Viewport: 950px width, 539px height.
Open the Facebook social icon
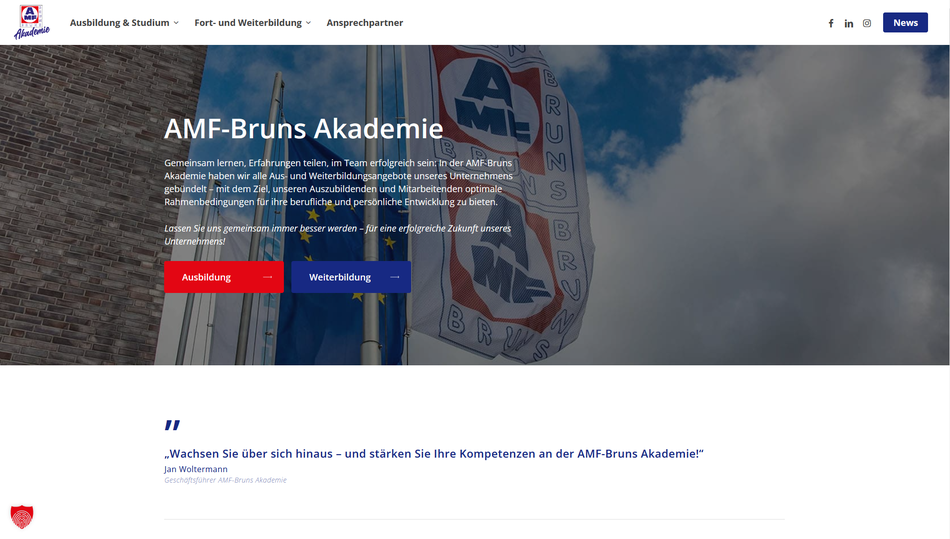831,23
